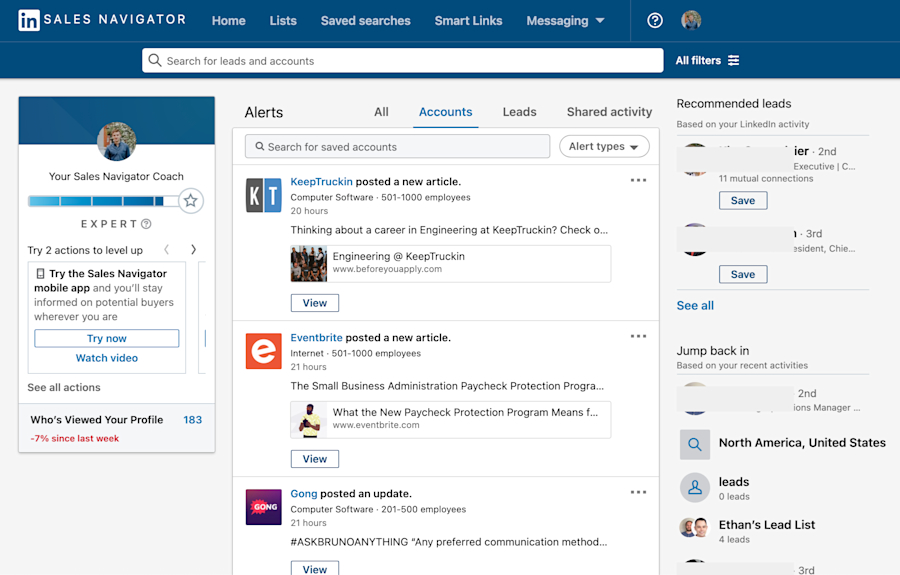The image size is (900, 575).
Task: Switch to the Accounts alerts tab
Action: (x=445, y=112)
